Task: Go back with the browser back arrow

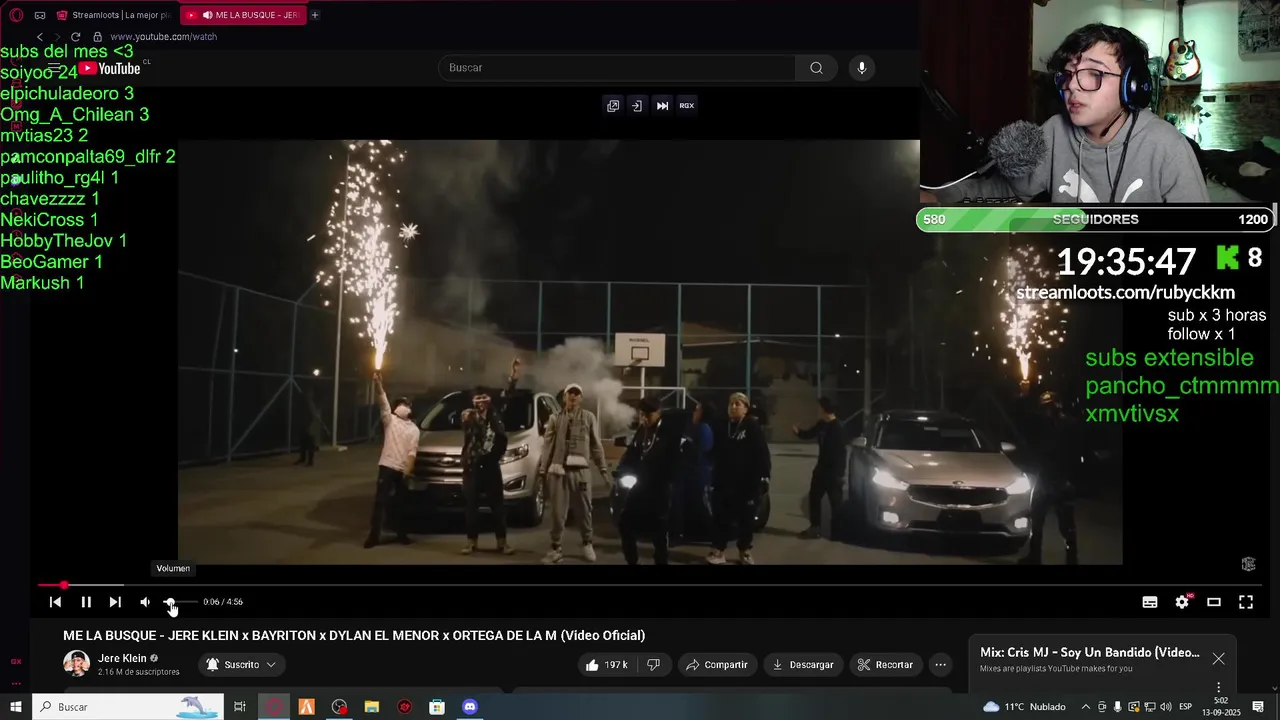Action: coord(40,37)
